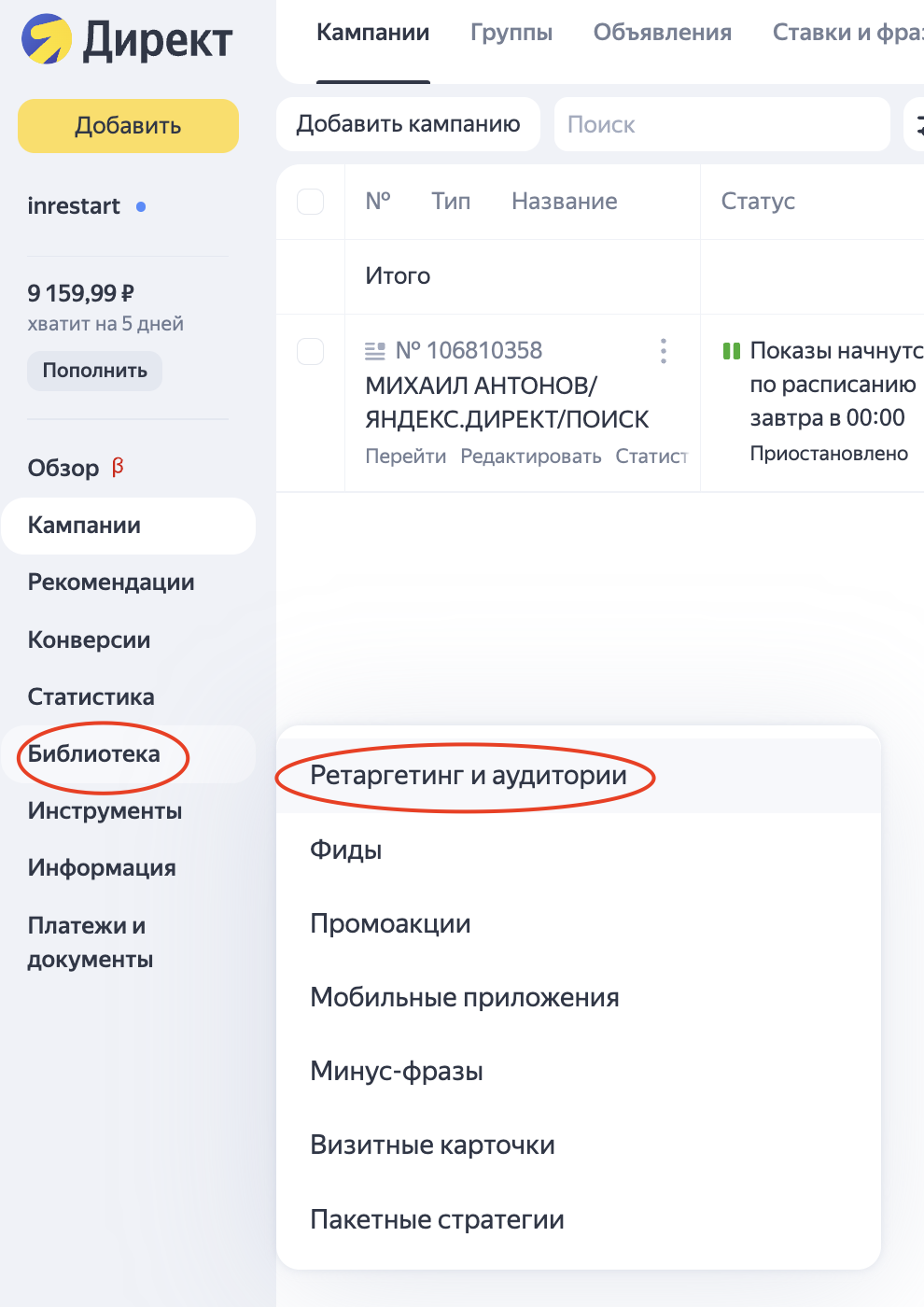Sort by the № column header
The width and height of the screenshot is (924, 1307).
pos(378,202)
